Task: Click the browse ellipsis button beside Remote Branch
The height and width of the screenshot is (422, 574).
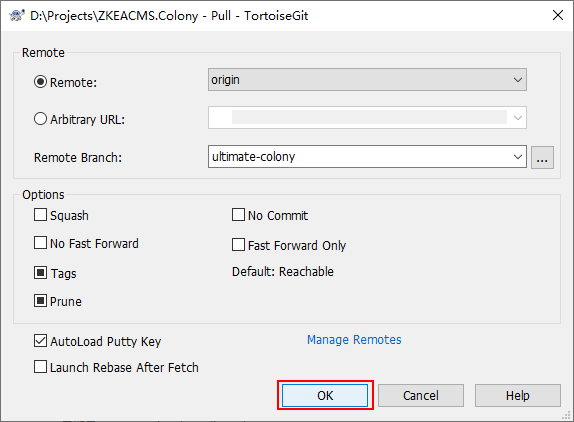Action: pyautogui.click(x=542, y=157)
